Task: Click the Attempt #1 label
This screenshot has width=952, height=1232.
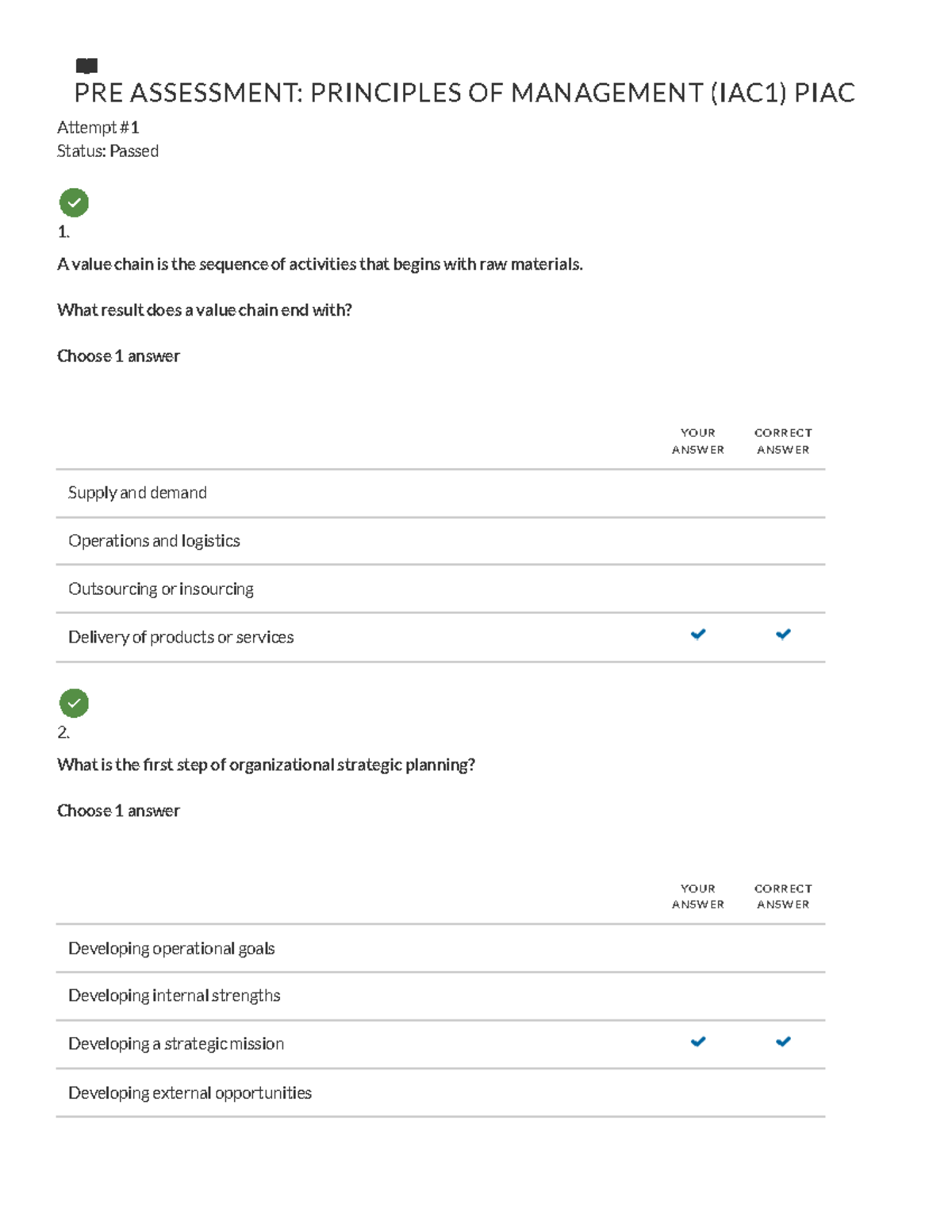Action: point(98,128)
